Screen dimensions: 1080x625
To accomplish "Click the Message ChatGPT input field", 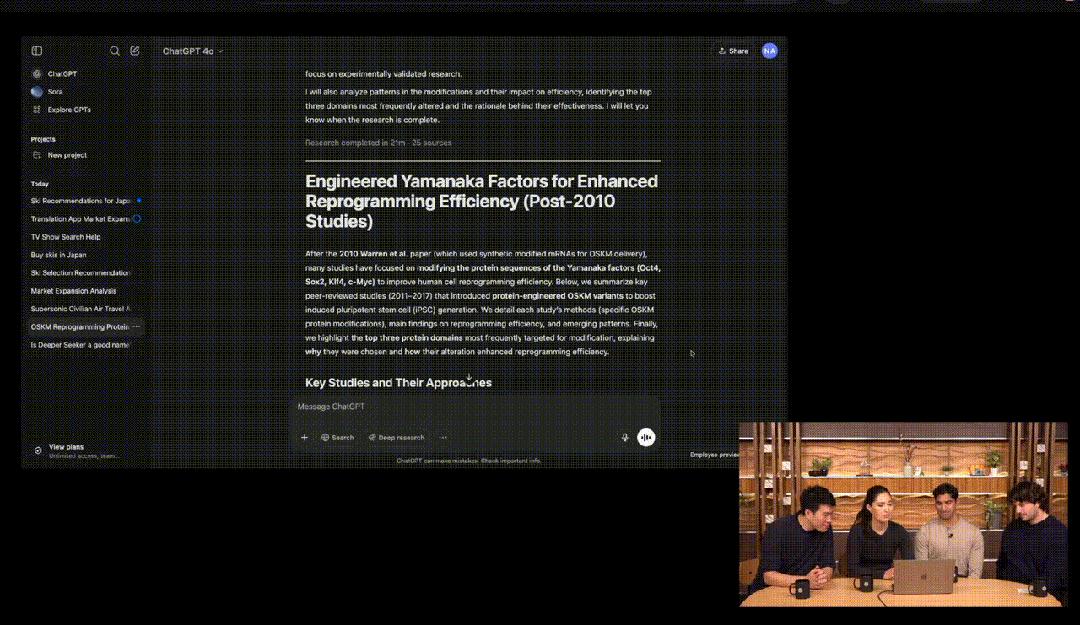I will point(475,407).
